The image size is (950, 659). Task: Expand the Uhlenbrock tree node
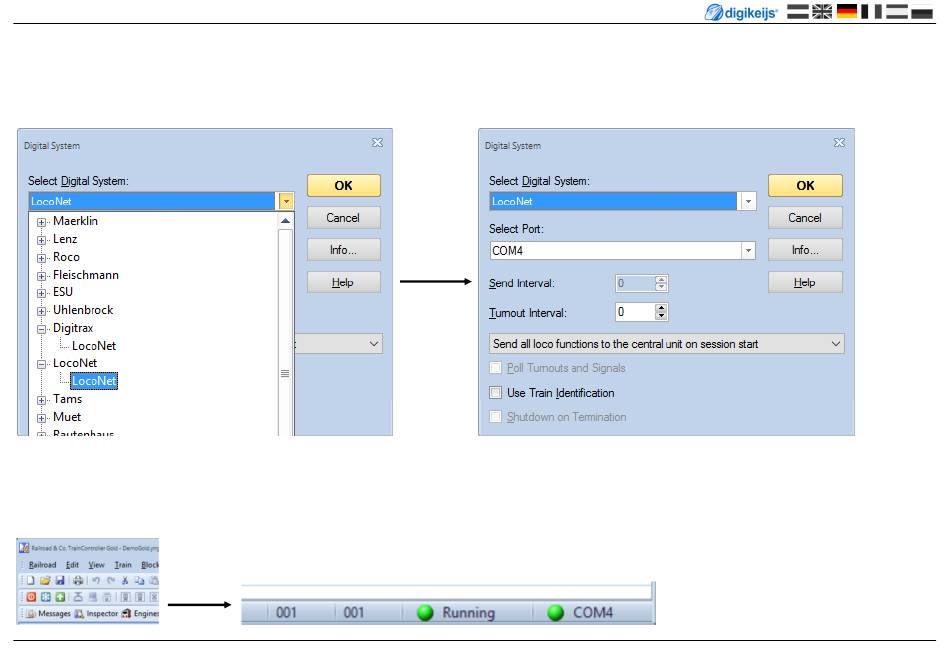(x=41, y=311)
